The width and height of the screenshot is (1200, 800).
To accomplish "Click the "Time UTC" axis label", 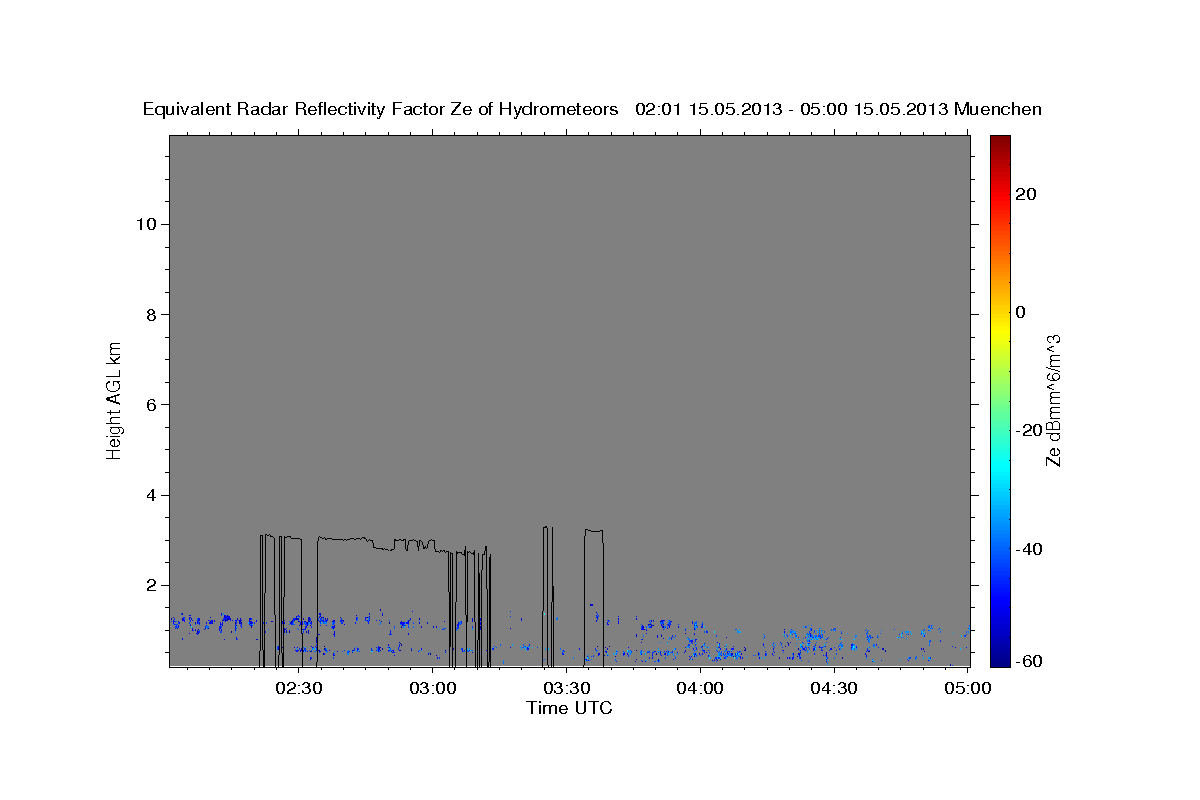I will coord(569,708).
